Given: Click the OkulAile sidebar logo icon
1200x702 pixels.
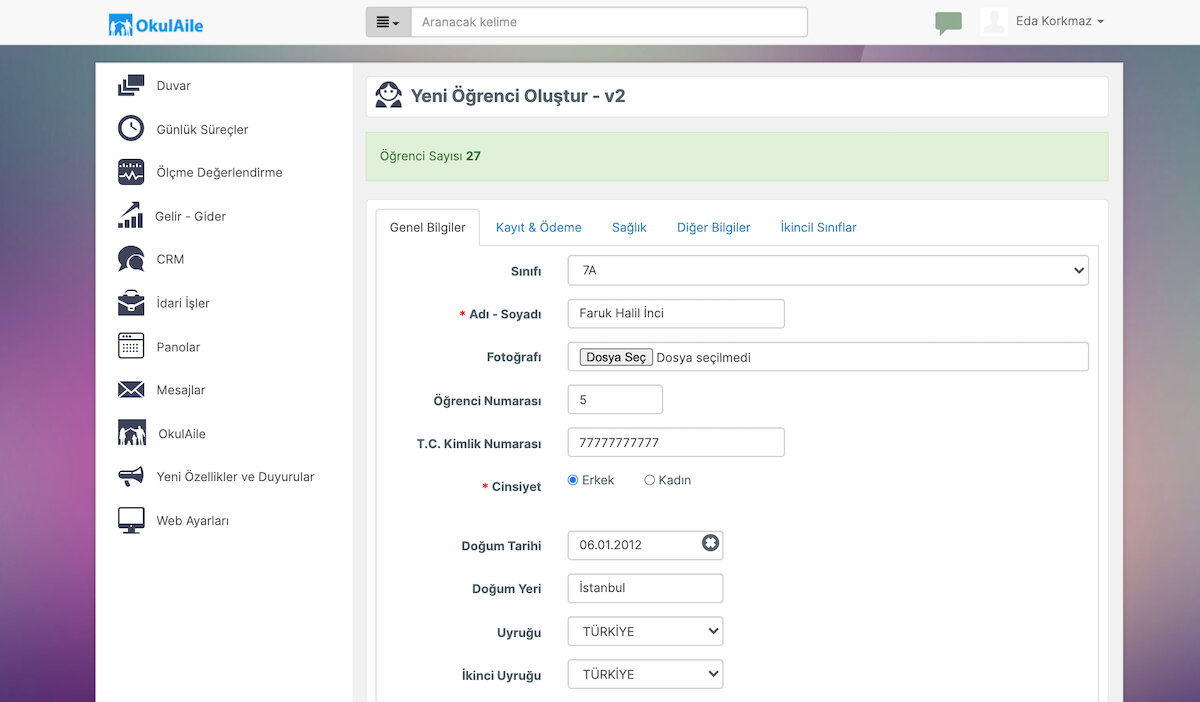Looking at the screenshot, I should [132, 433].
